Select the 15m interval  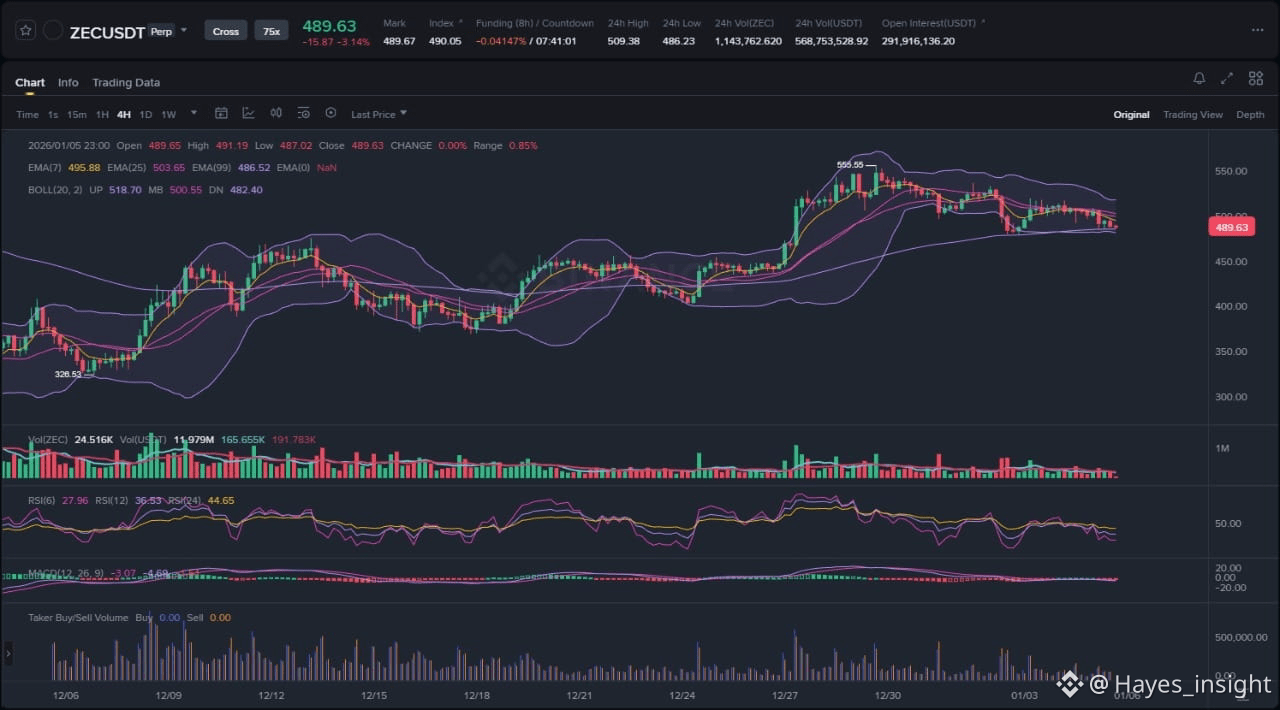pyautogui.click(x=77, y=114)
